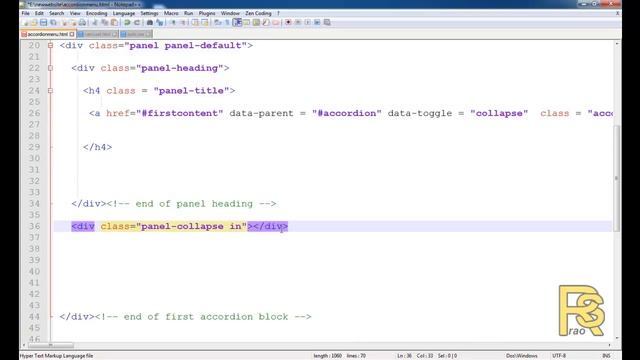Cut selection using the scissors icon
The image size is (640, 360).
point(94,22)
